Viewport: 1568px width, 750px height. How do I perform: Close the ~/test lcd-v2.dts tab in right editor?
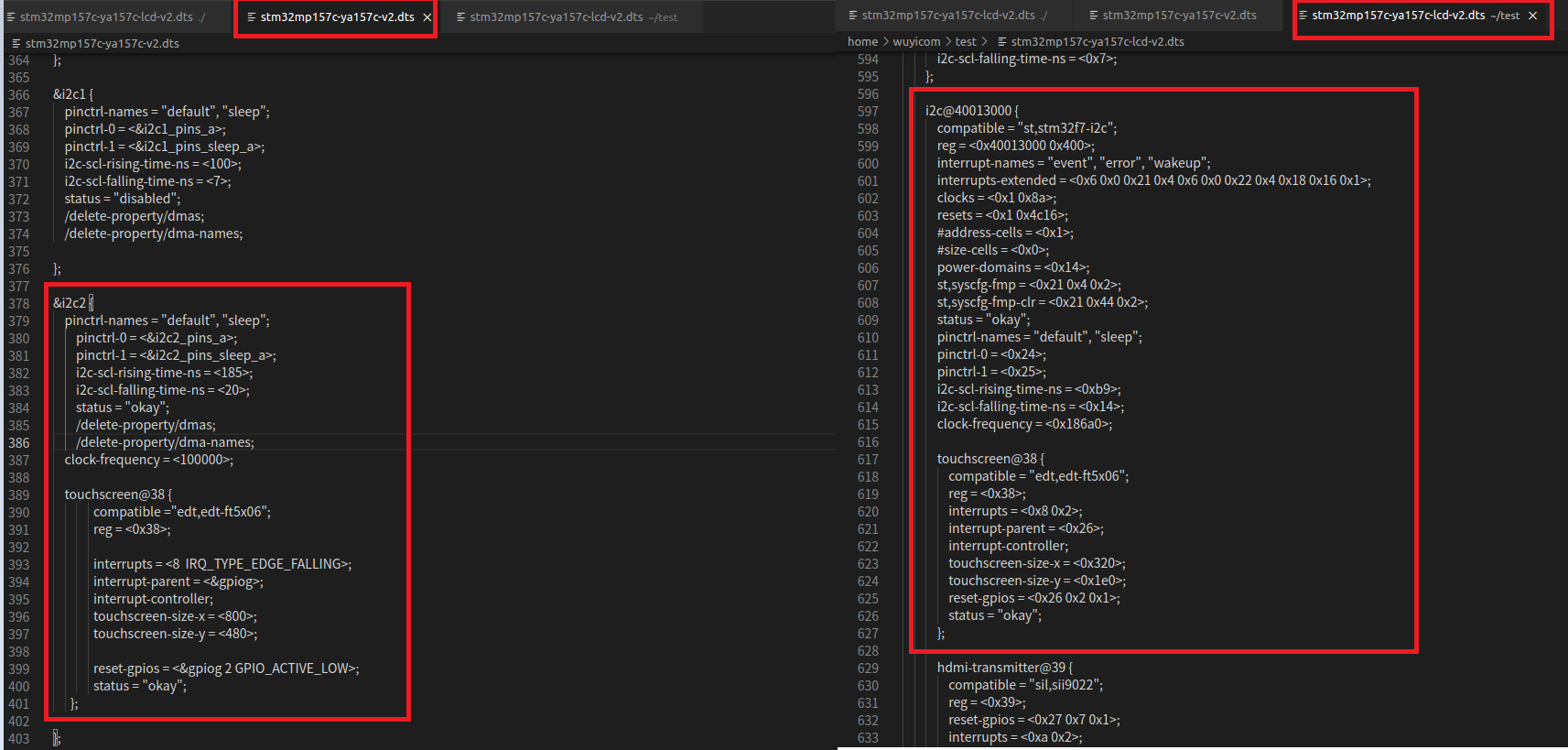click(x=1532, y=16)
